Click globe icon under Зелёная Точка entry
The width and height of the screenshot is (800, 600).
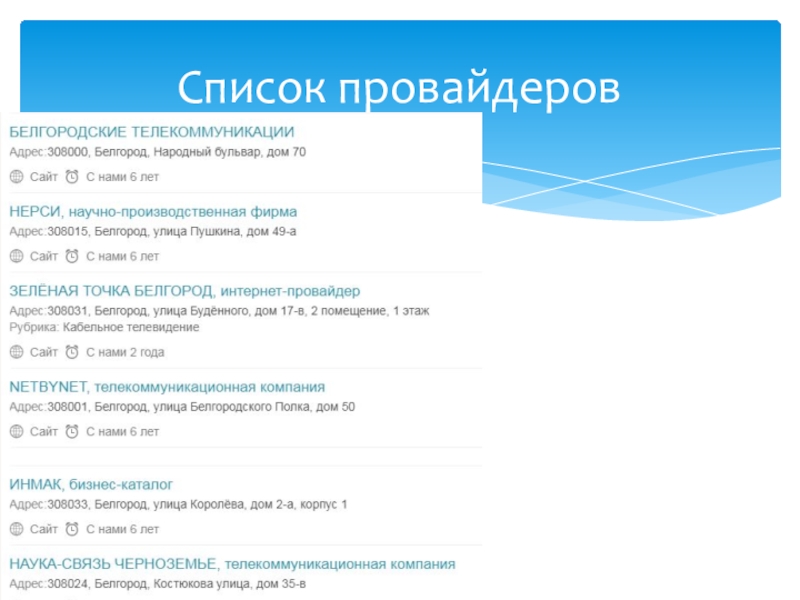coord(17,352)
